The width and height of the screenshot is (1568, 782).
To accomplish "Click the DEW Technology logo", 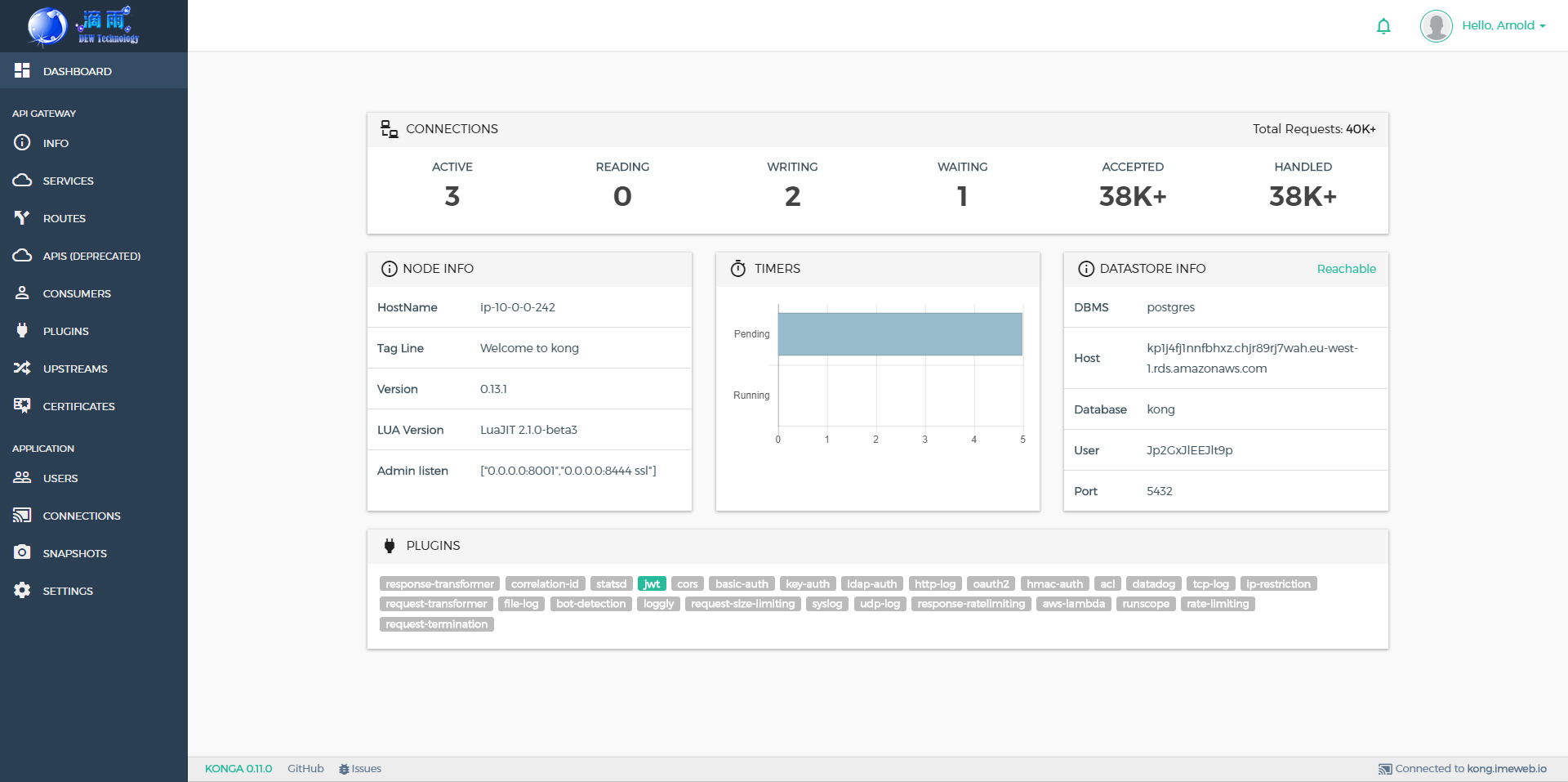I will click(x=83, y=25).
